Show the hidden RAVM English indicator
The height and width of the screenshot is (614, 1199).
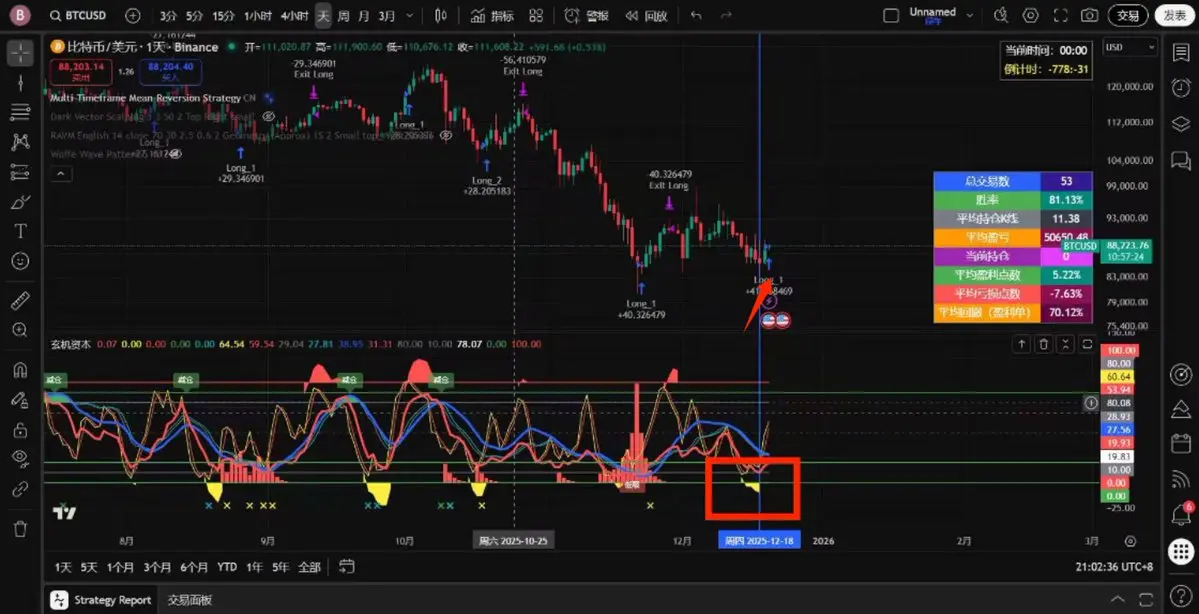[444, 135]
